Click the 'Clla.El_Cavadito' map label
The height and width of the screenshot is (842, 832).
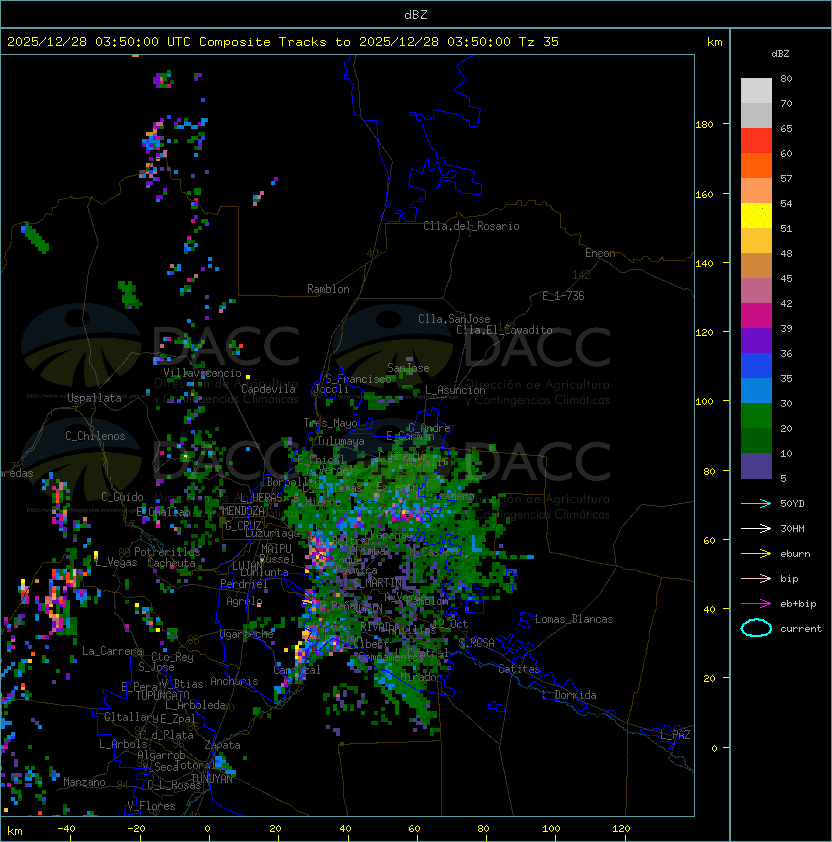(x=504, y=330)
